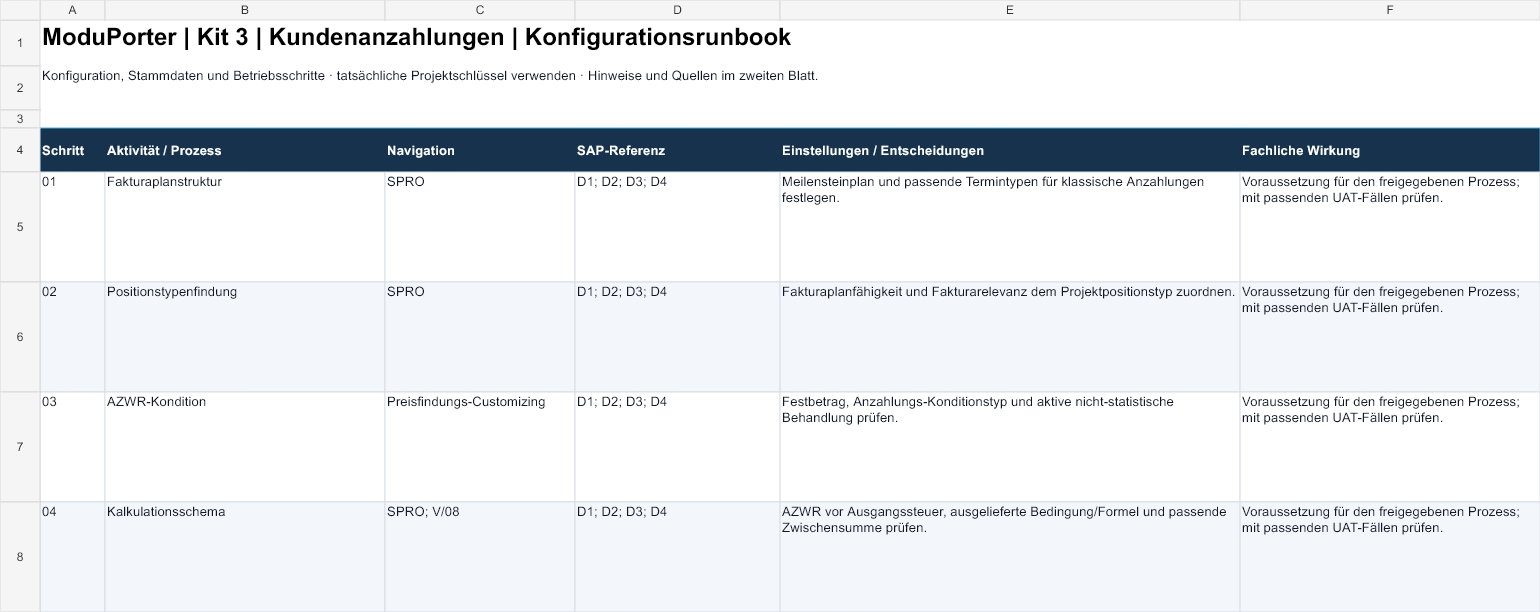Select the 'Preisfindungs-Customizing' cell
Viewport: 1540px width, 612px height.
(480, 447)
